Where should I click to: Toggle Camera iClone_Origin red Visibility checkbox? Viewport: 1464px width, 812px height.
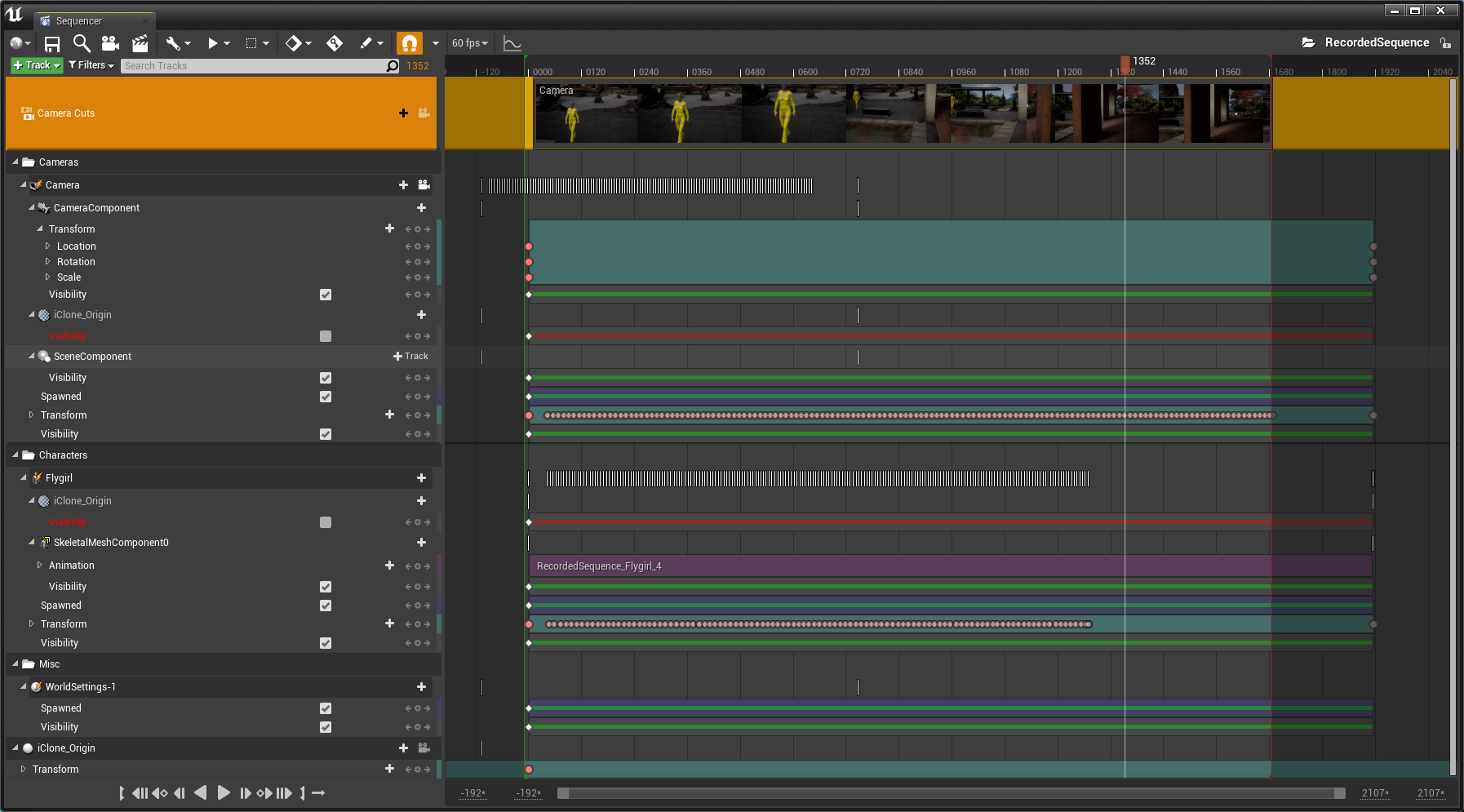point(326,336)
